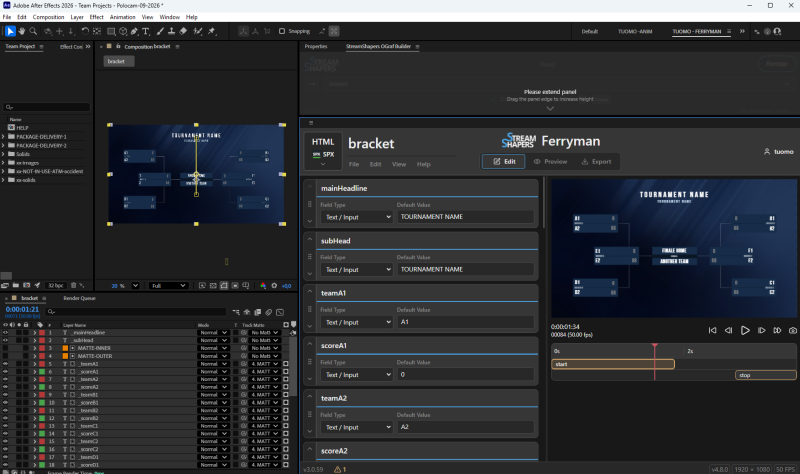Expand layer 1 _mainHeadline properties

click(35, 333)
